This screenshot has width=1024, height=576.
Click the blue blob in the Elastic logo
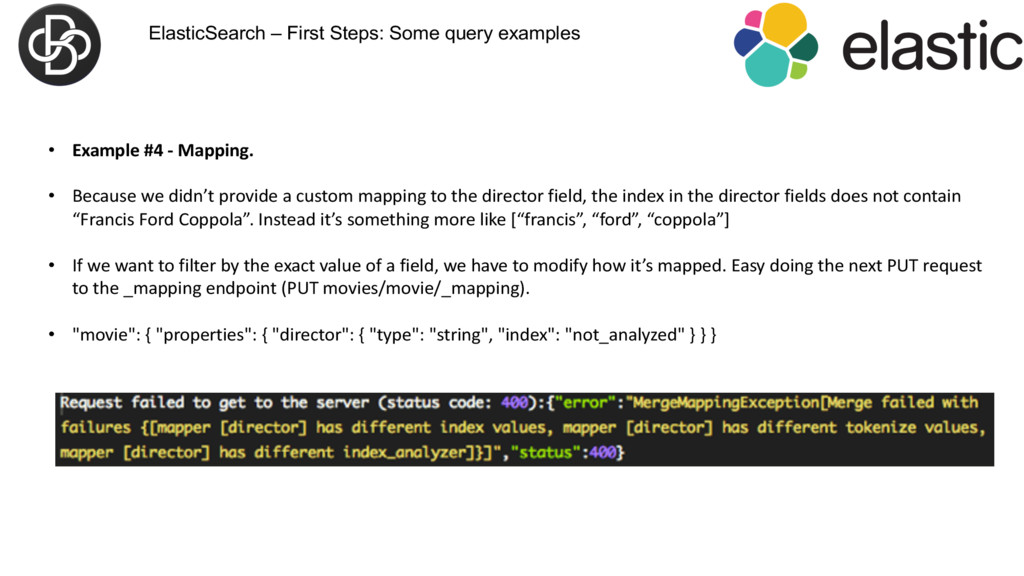747,42
